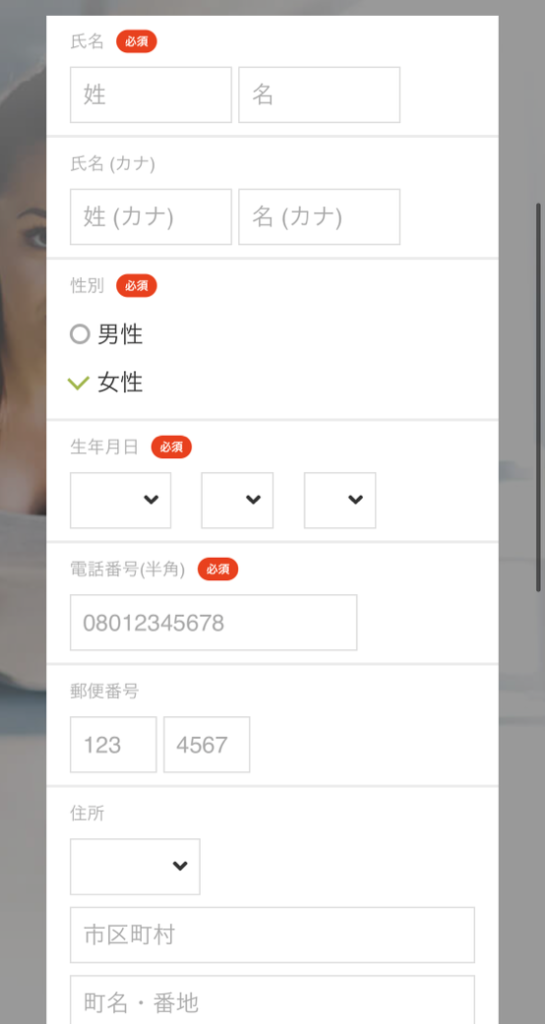Click the 姓 last name field

pos(151,95)
